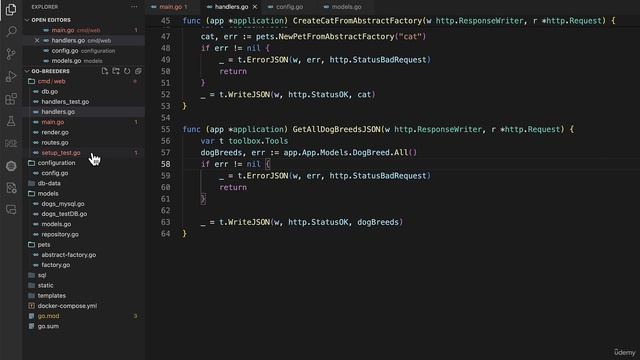Expand the templates folder
Screen dimensions: 640x360
(51, 296)
